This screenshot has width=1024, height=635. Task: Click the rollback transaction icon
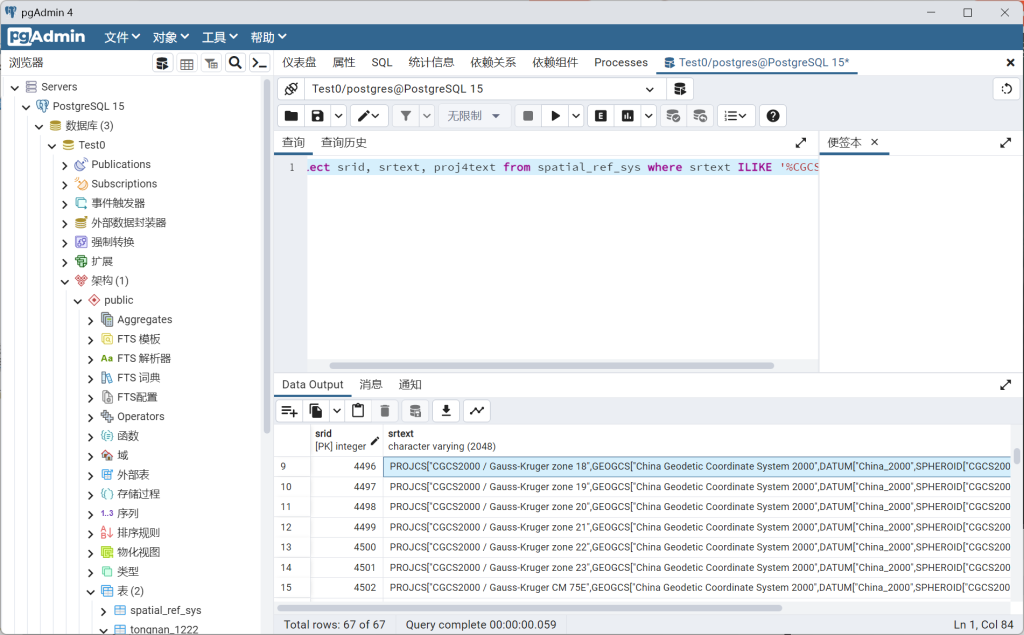click(699, 116)
